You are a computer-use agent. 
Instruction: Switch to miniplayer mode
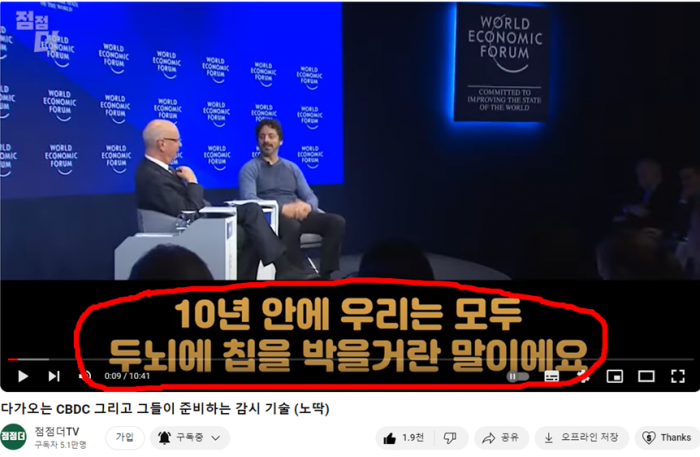[x=615, y=376]
